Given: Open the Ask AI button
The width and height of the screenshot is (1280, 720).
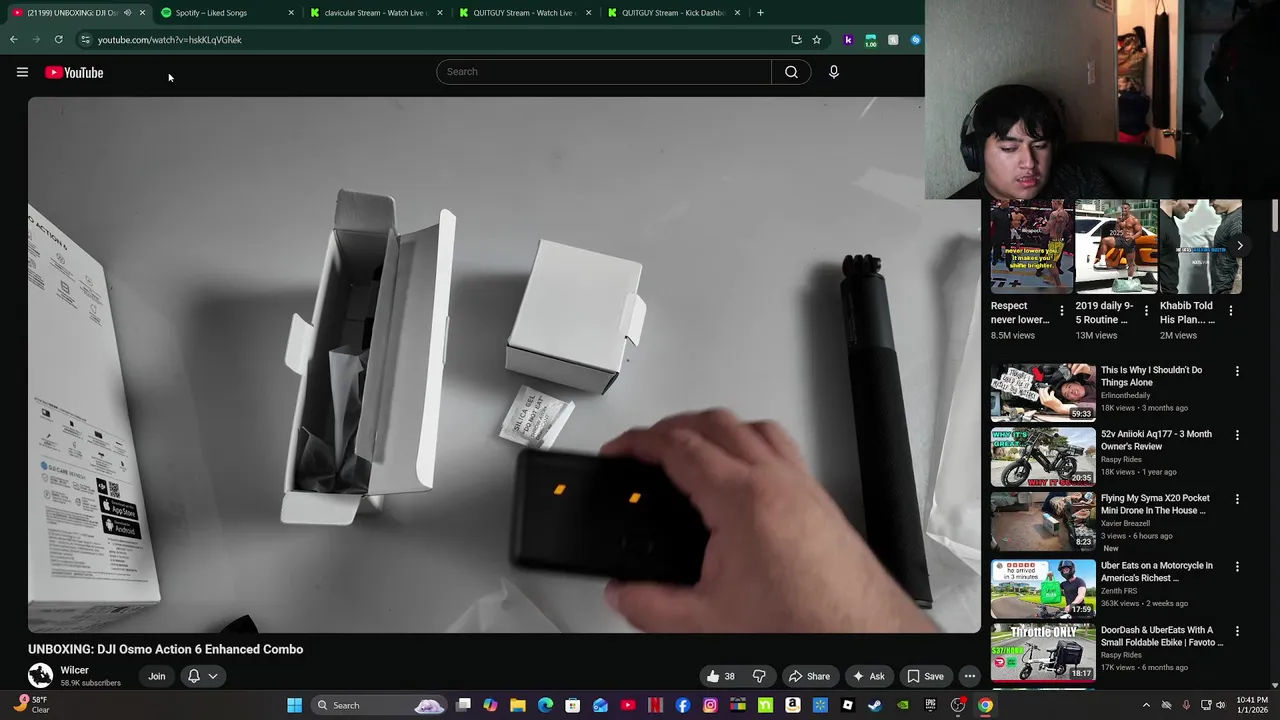Looking at the screenshot, I should (x=868, y=676).
